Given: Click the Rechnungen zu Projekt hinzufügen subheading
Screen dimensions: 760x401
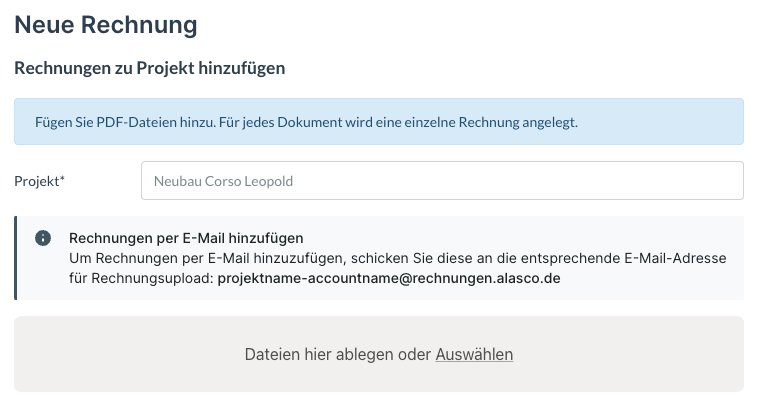Looking at the screenshot, I should 150,68.
